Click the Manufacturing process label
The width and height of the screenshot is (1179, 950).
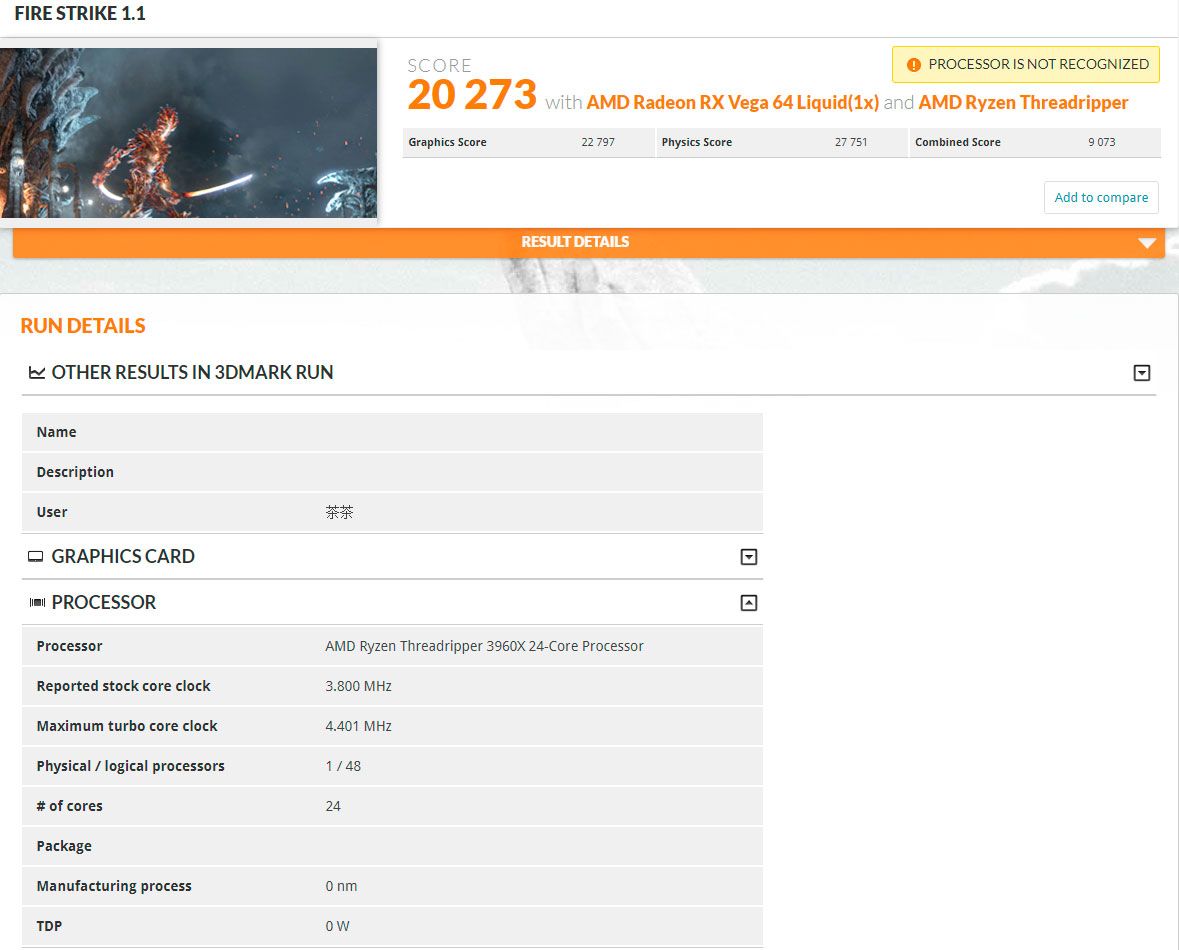(x=114, y=886)
